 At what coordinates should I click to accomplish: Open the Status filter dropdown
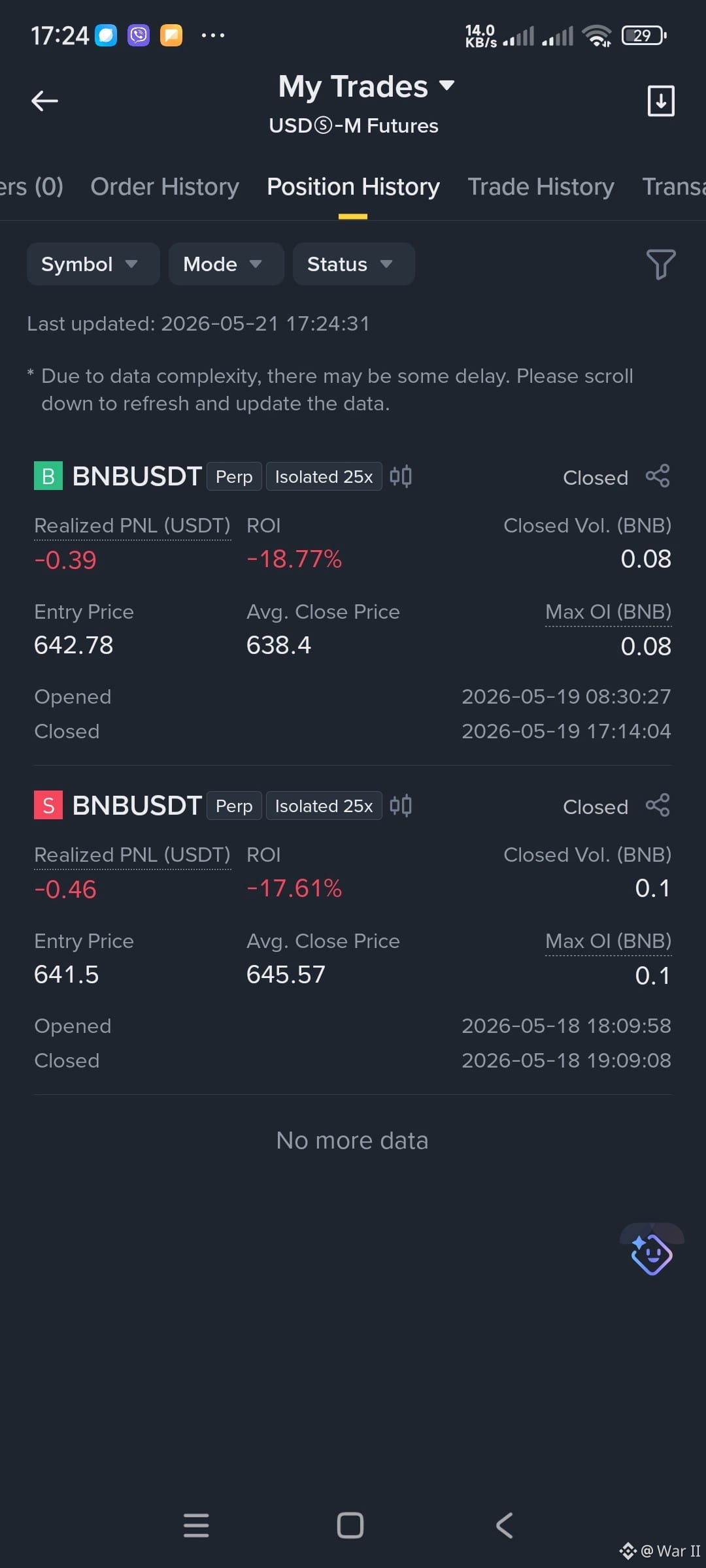[354, 264]
